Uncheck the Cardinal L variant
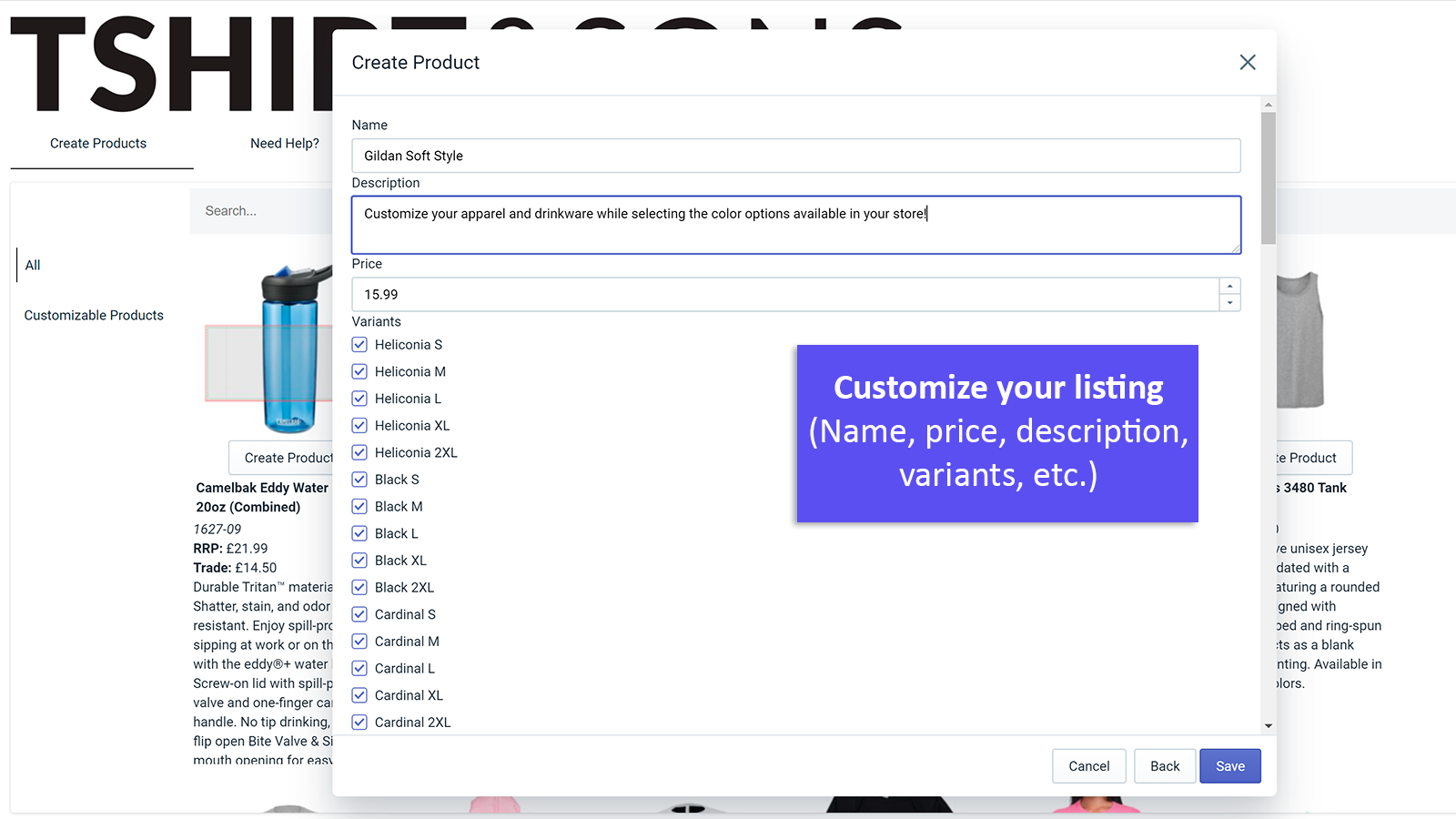The width and height of the screenshot is (1456, 819). click(359, 668)
